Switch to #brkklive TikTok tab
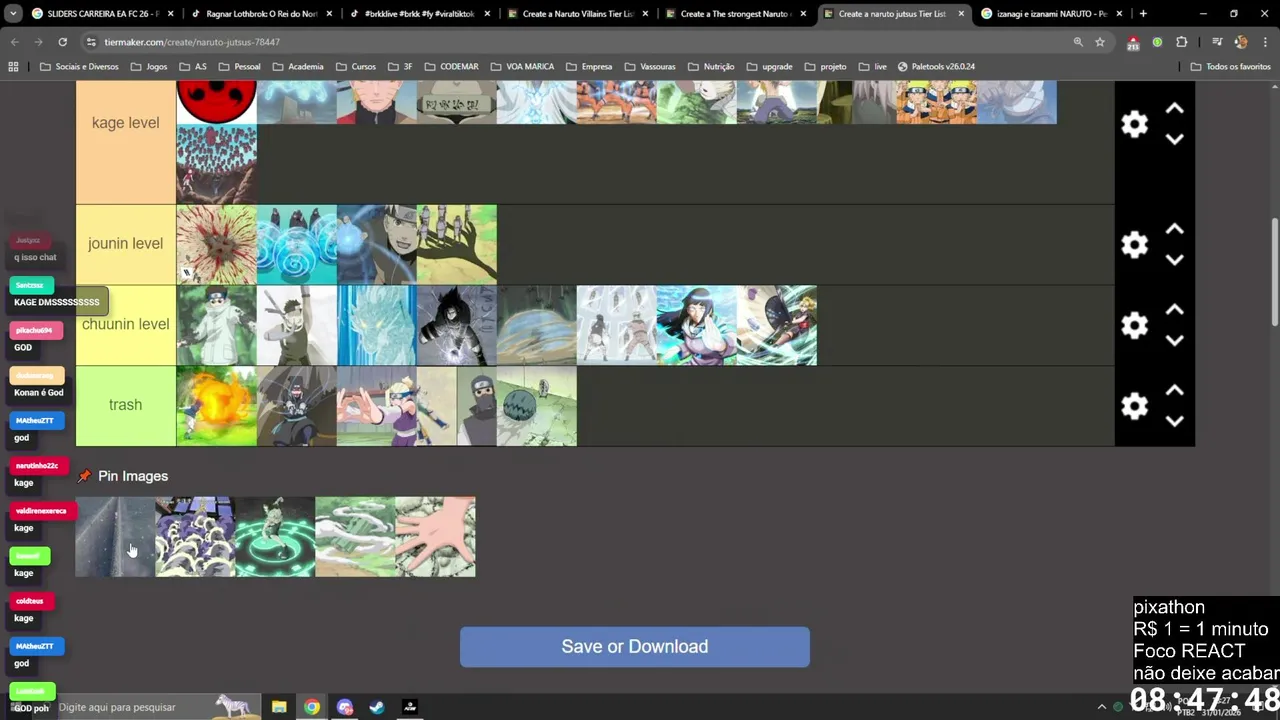 tap(420, 14)
